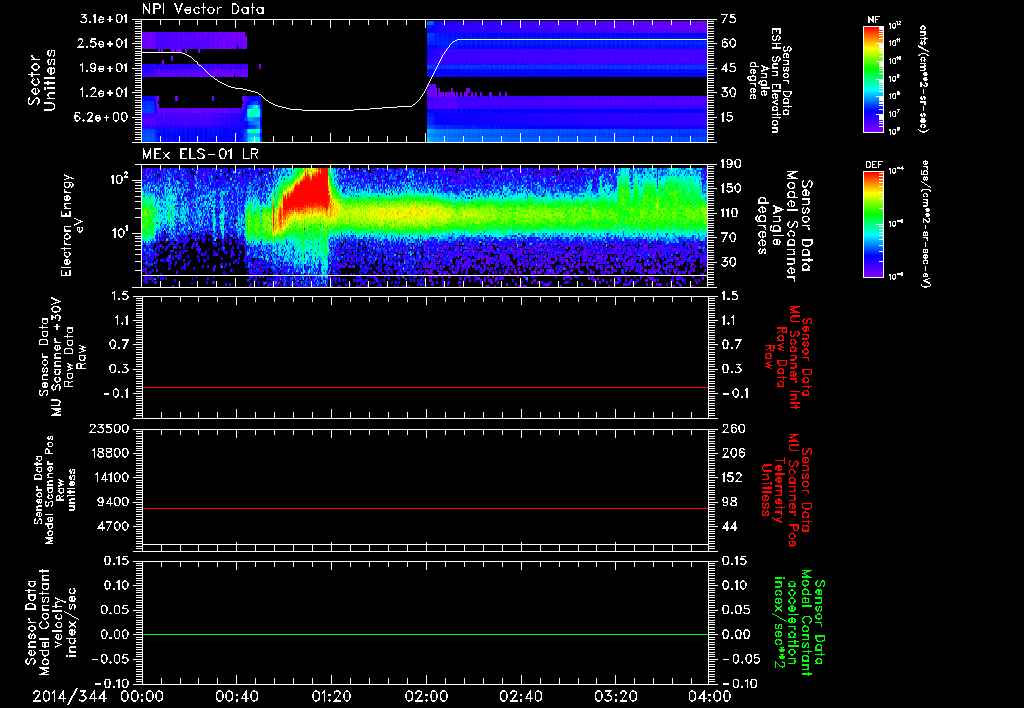This screenshot has width=1024, height=708.
Task: Click the "1.9e+01" sector tick value
Action: point(104,68)
